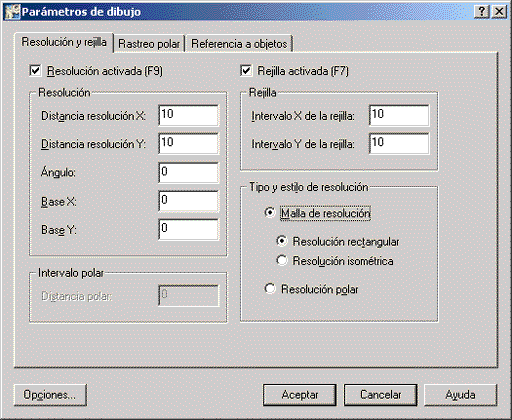The image size is (512, 420).
Task: Click the Distancia resolución X field
Action: point(188,116)
